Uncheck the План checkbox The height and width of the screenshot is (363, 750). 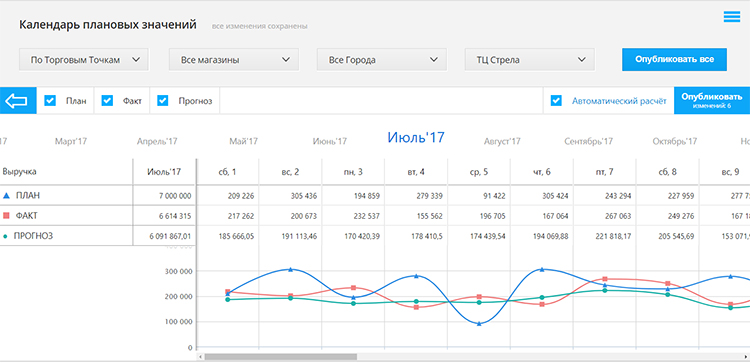pos(50,101)
